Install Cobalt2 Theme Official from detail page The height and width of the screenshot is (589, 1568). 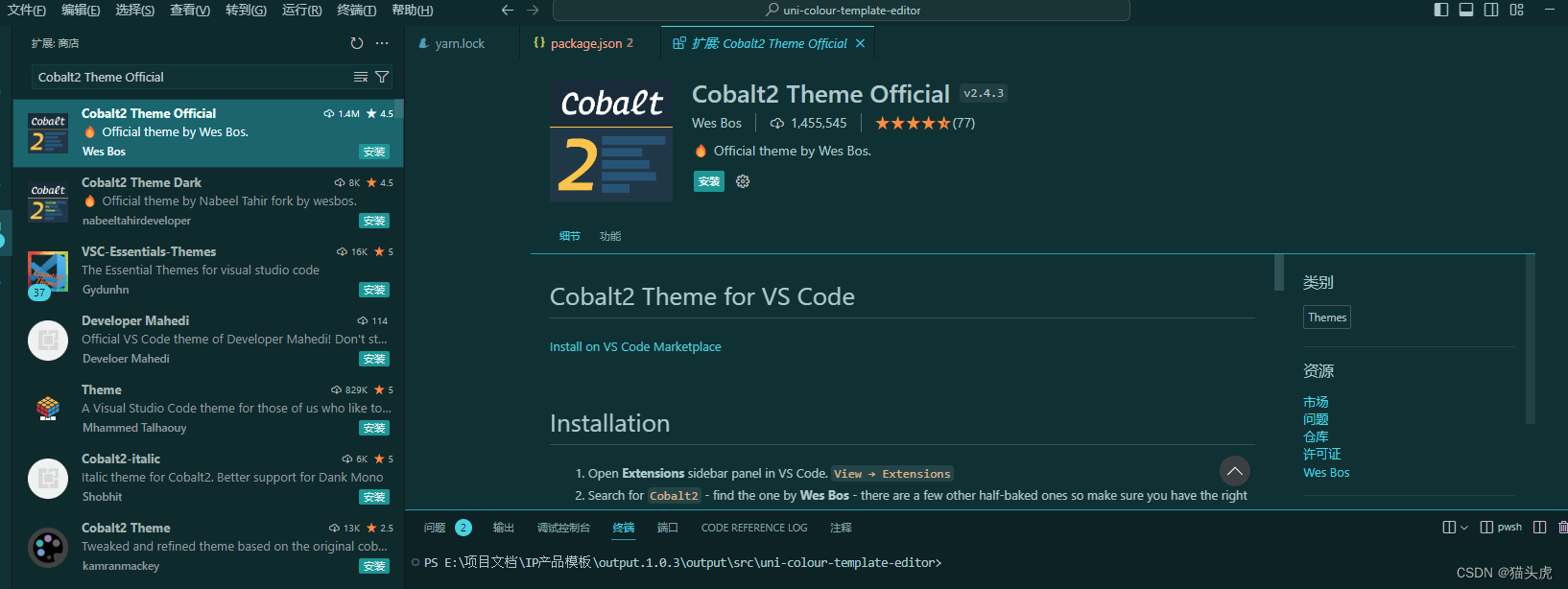709,181
